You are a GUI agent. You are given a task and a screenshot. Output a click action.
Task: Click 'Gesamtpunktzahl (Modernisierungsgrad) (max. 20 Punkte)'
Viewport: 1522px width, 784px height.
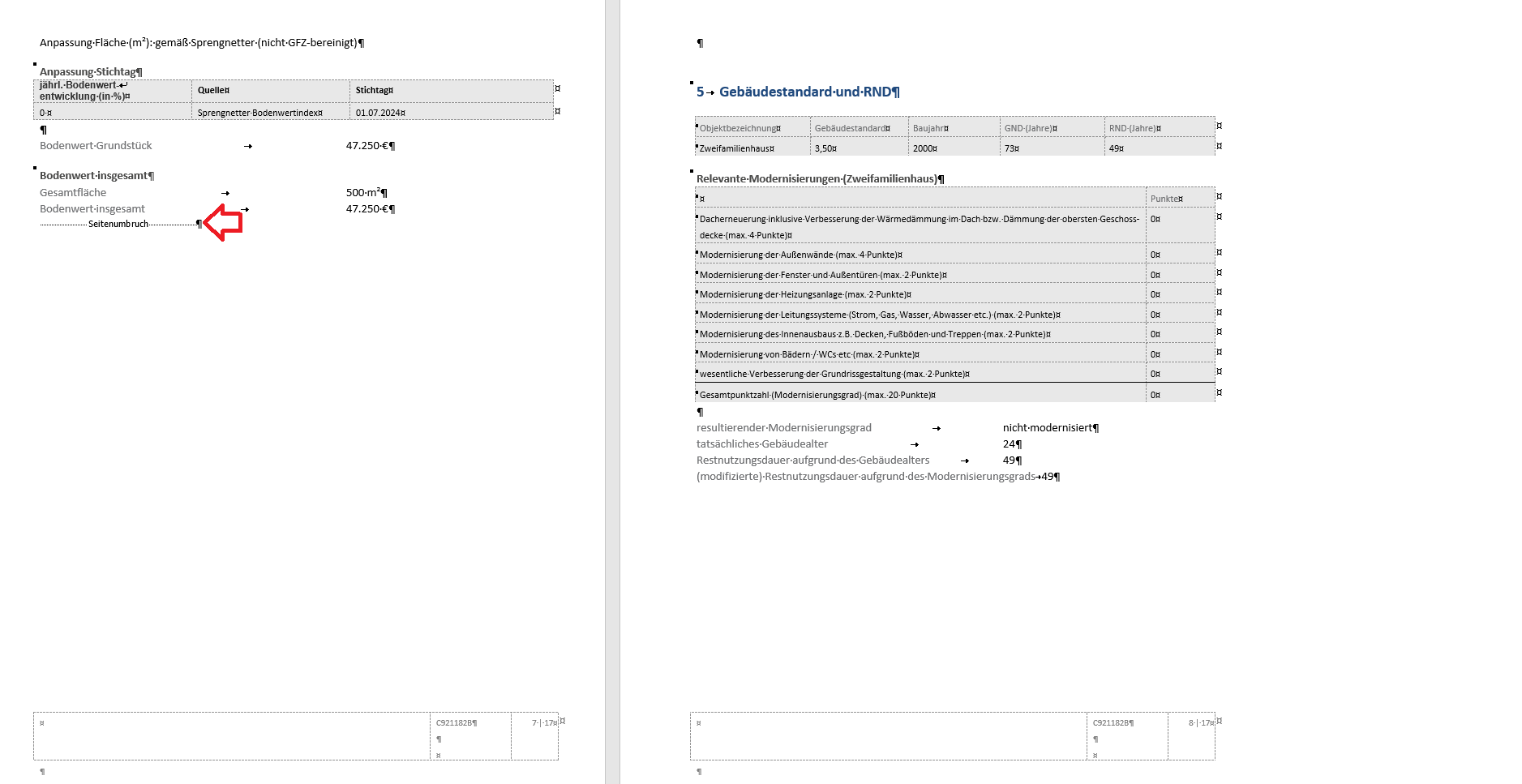[x=817, y=395]
